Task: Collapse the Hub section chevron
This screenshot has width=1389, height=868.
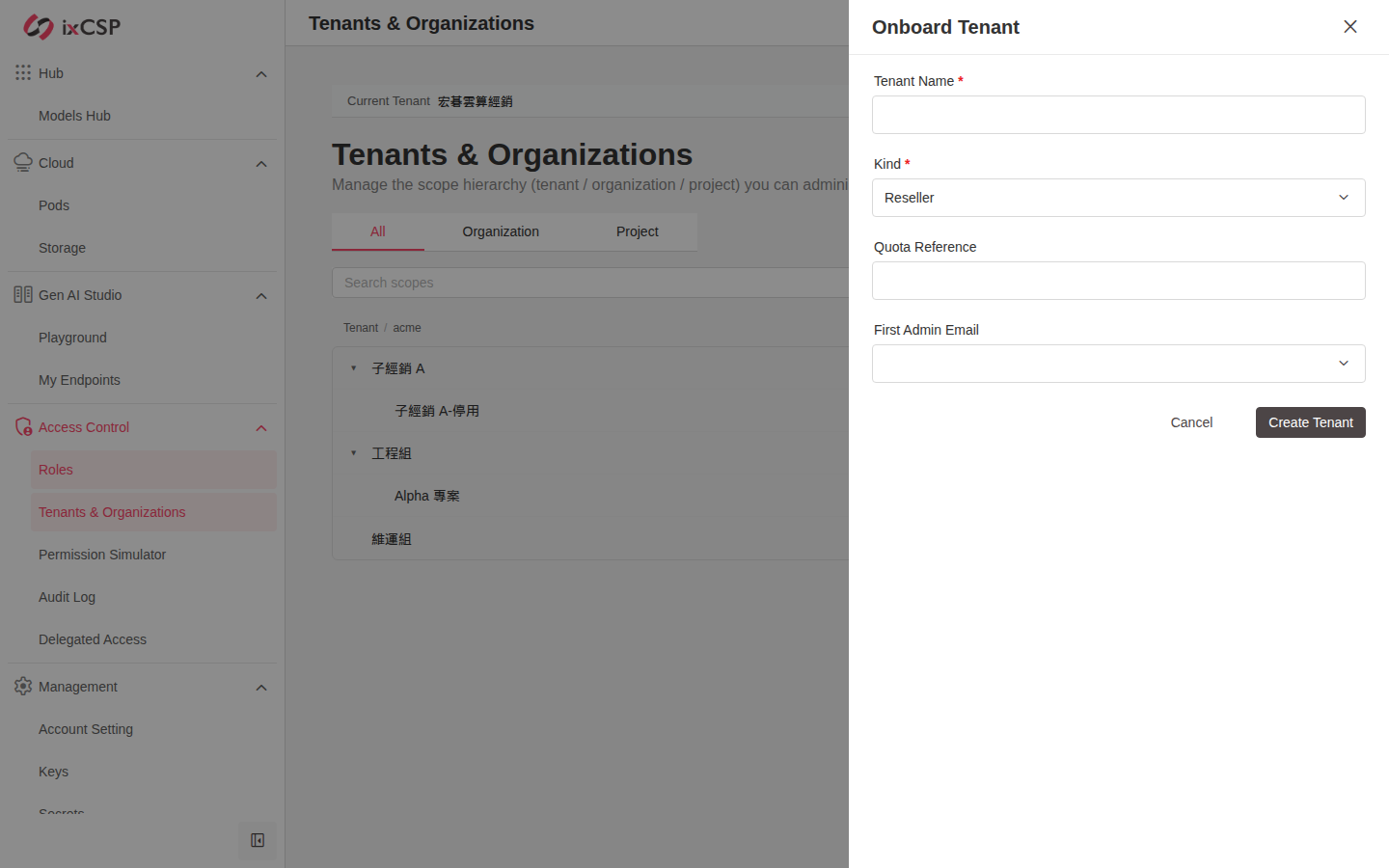Action: pyautogui.click(x=261, y=74)
